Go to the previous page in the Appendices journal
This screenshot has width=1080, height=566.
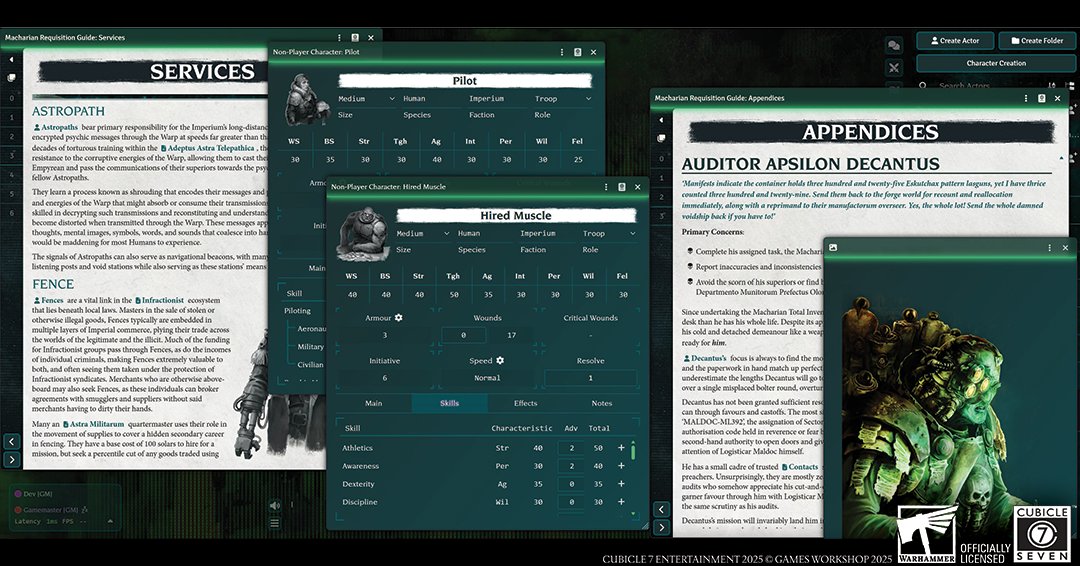pyautogui.click(x=661, y=510)
